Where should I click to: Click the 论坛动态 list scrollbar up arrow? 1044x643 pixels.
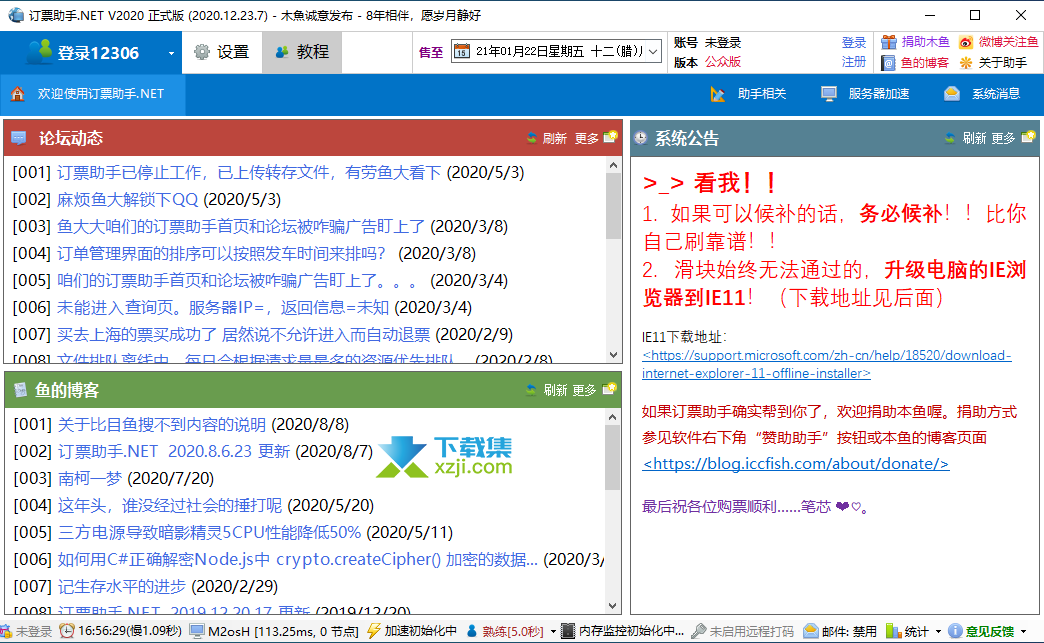(x=613, y=165)
